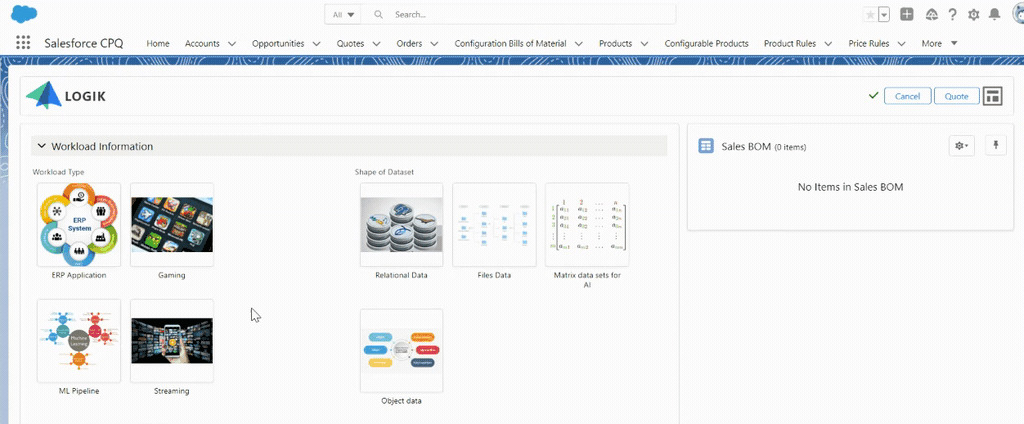Expand the Opportunities tab chevron
This screenshot has width=1024, height=424.
[x=317, y=44]
